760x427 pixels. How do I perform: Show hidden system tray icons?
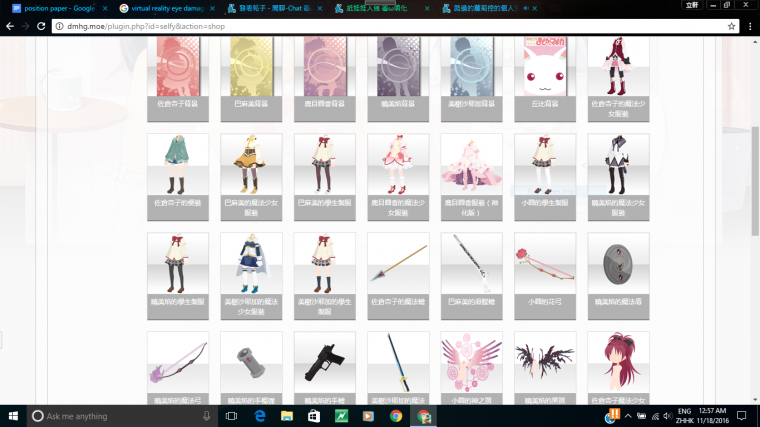pos(628,416)
